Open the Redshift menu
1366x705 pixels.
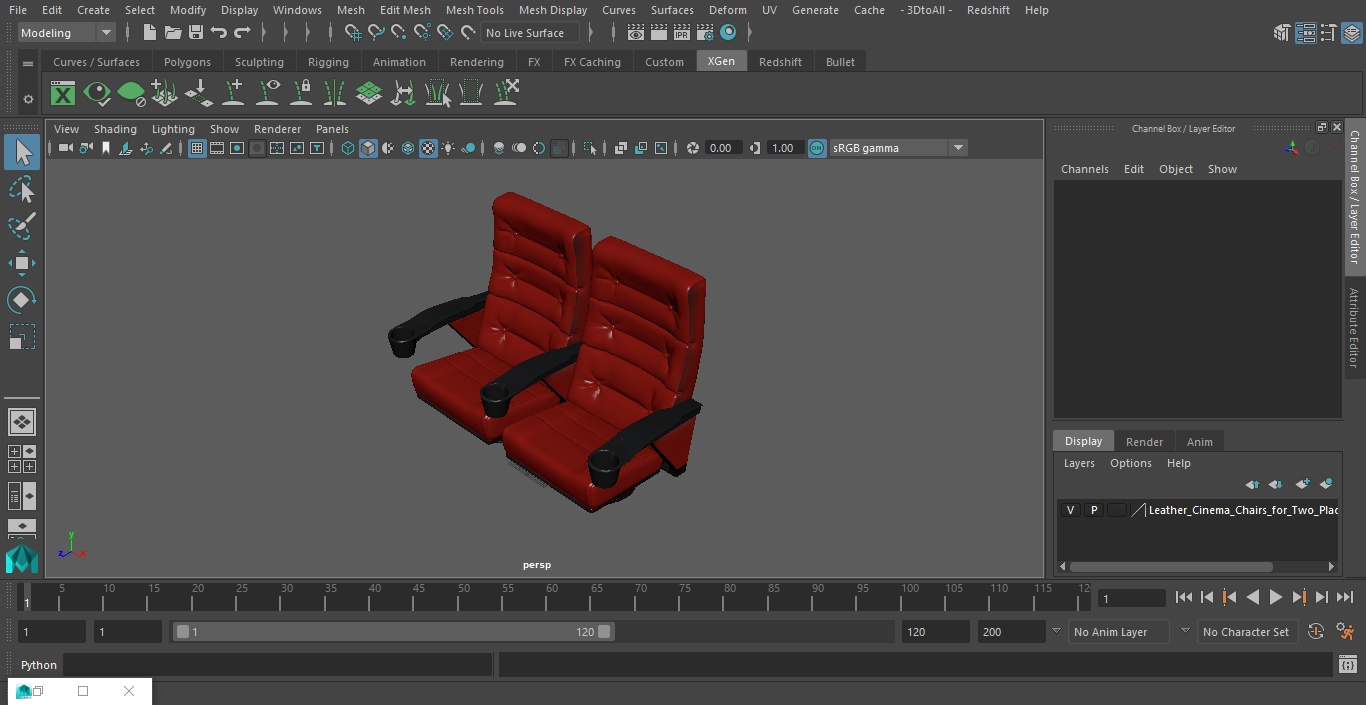point(988,10)
